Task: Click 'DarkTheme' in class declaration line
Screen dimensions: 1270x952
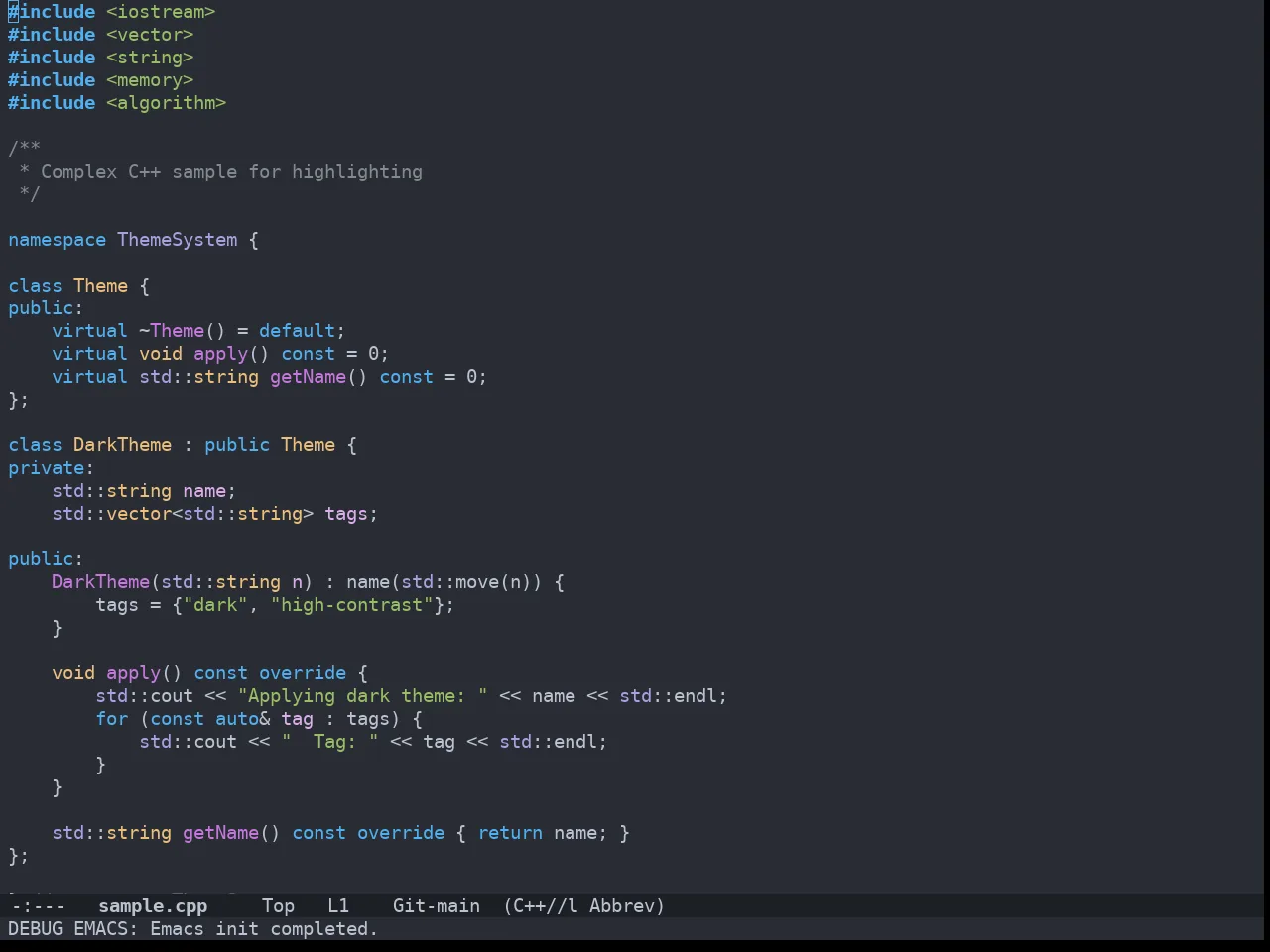Action: pos(122,445)
